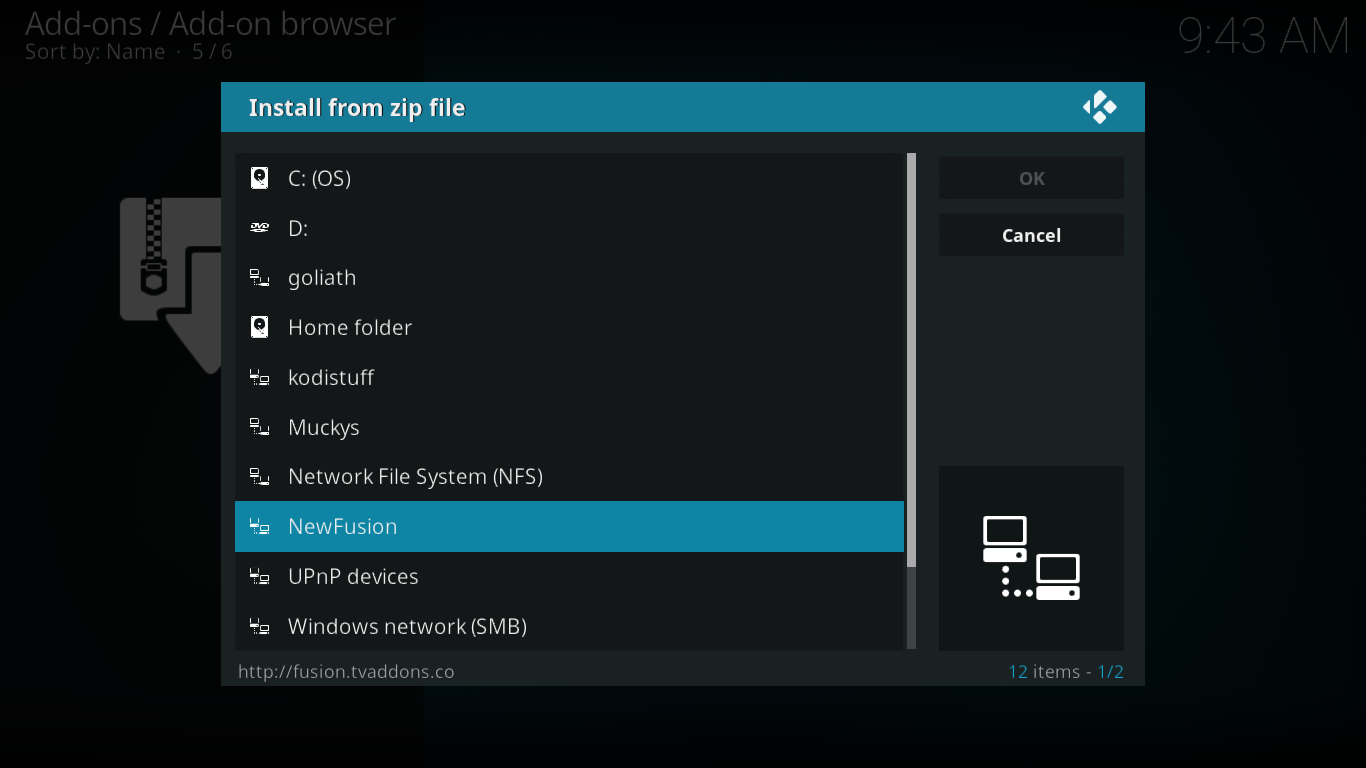Click the http://fusion.tvaddons.co address text
Screen dimensions: 1366x768
[x=345, y=671]
